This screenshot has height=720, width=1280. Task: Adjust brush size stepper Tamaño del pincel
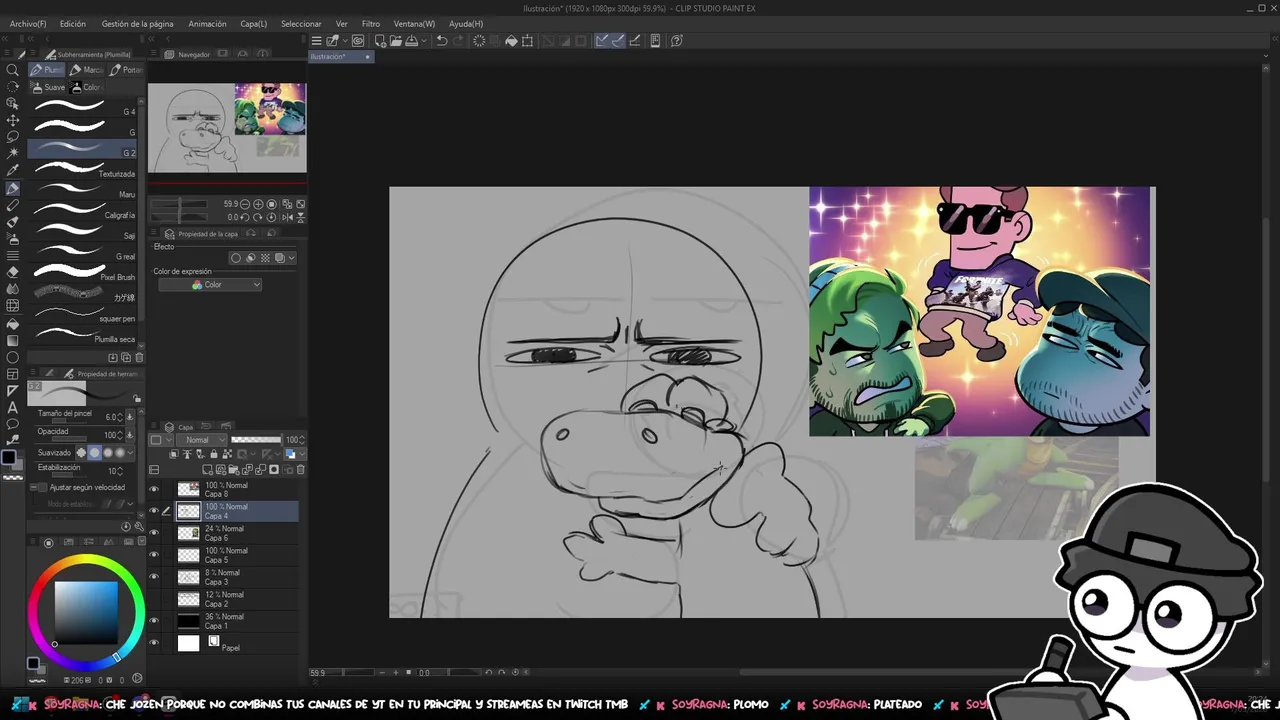coord(122,417)
